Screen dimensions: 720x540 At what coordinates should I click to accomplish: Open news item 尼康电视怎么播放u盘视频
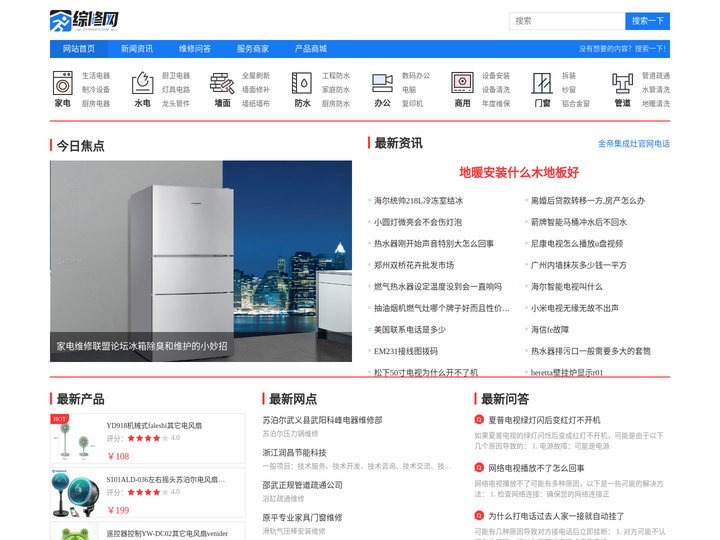tap(577, 244)
